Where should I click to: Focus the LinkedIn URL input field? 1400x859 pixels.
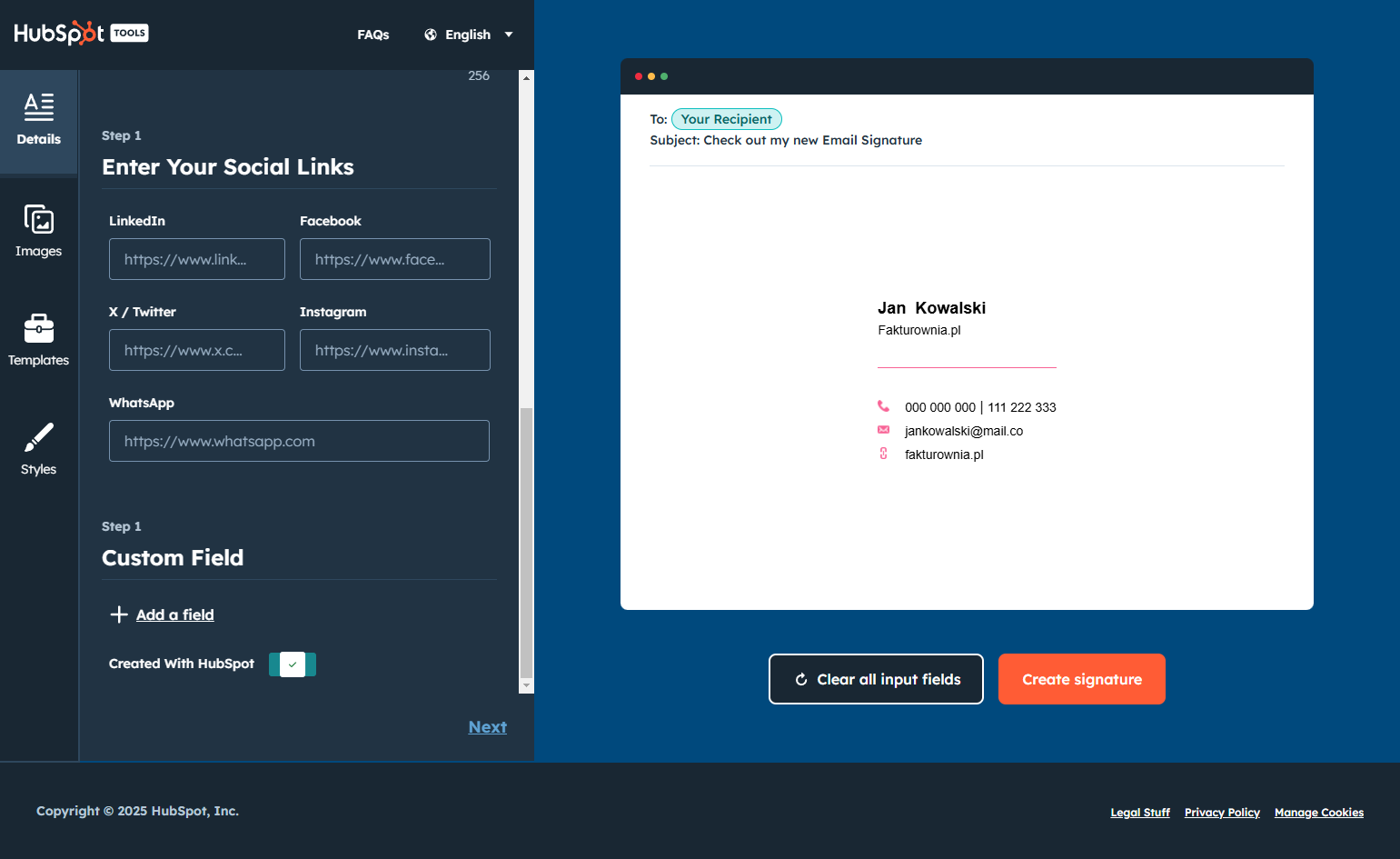197,259
